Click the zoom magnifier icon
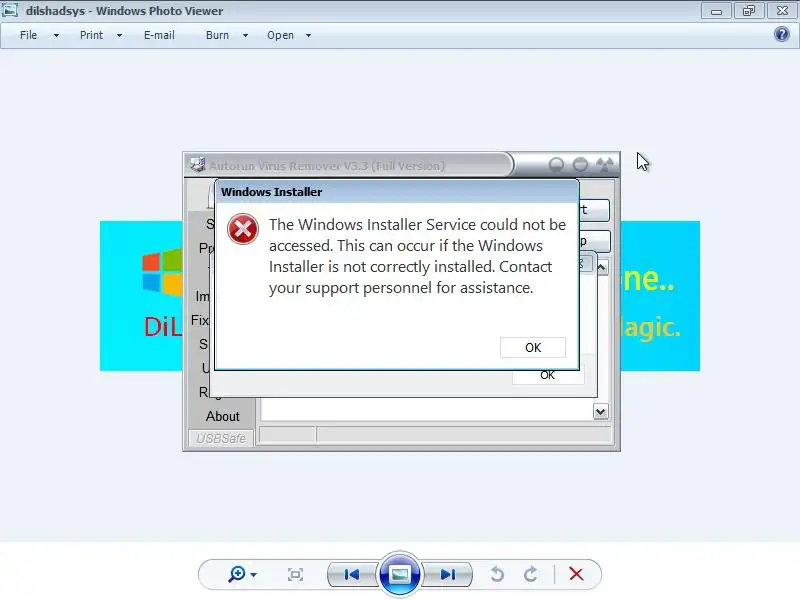The height and width of the screenshot is (600, 800). coord(237,574)
